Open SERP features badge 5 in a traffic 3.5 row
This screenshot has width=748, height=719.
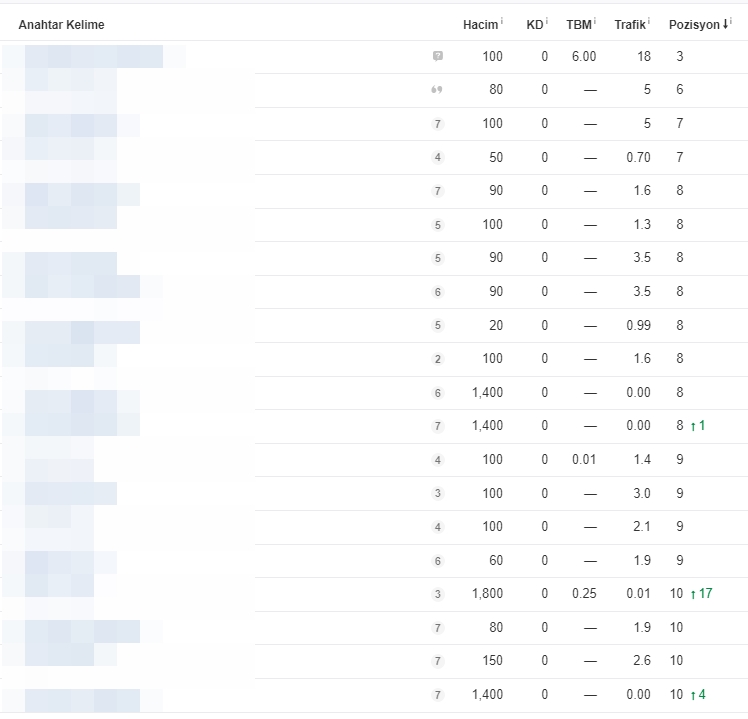coord(437,258)
